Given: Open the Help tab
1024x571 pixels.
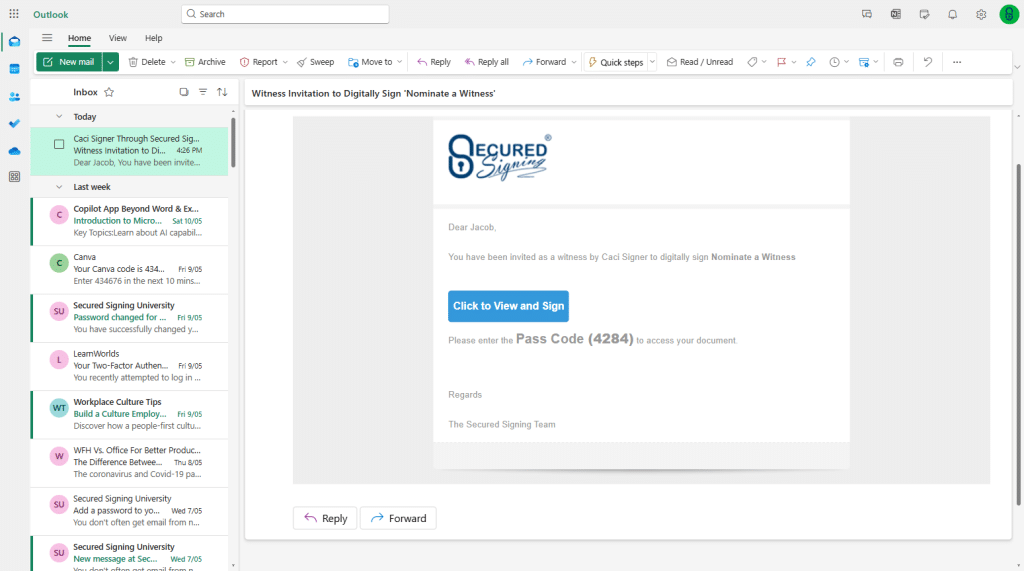Looking at the screenshot, I should 153,38.
